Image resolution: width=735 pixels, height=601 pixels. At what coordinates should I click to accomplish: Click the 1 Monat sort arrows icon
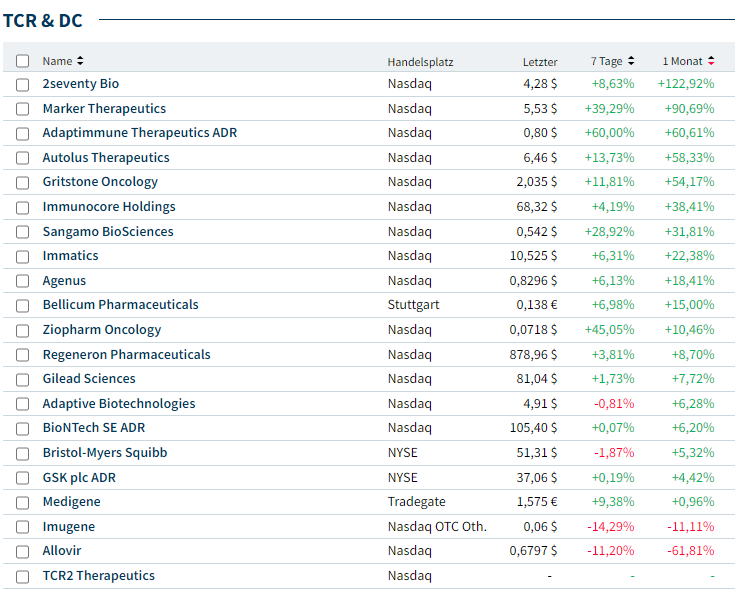pos(712,61)
